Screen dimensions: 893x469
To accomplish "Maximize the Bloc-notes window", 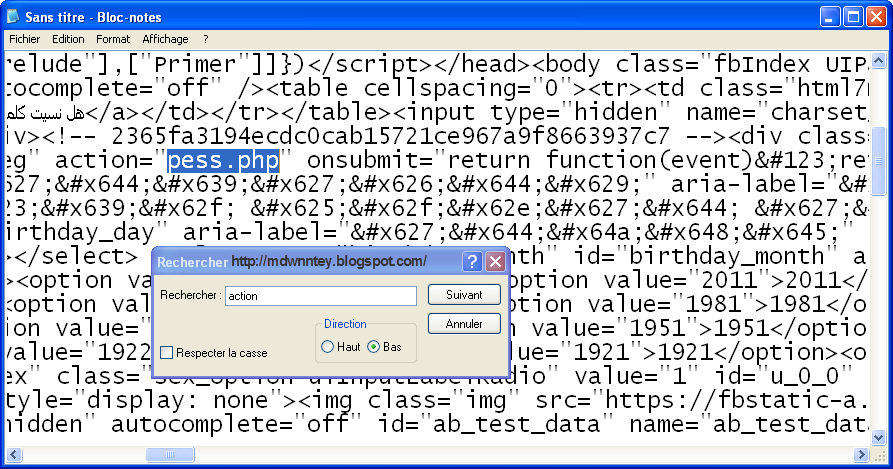I will click(853, 17).
